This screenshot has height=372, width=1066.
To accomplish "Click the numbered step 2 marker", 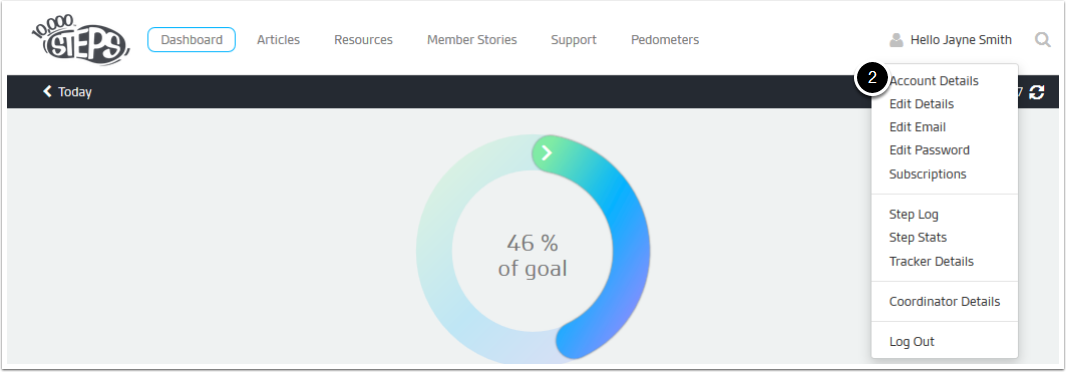I will 873,80.
